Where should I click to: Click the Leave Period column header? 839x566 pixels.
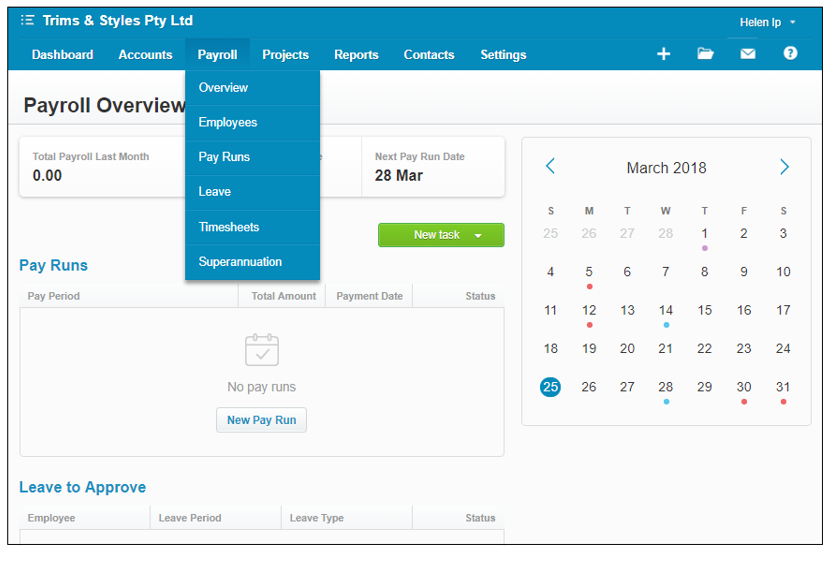[190, 518]
